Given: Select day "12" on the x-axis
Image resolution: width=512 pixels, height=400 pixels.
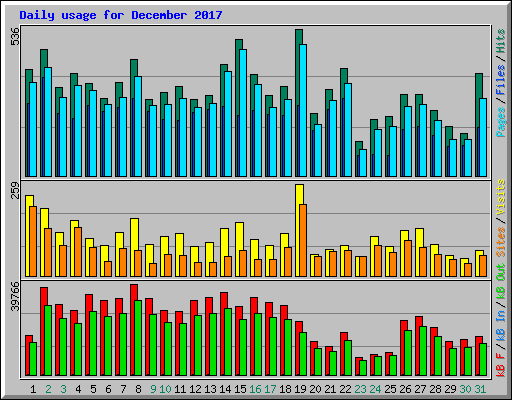Looking at the screenshot, I should 195,389.
